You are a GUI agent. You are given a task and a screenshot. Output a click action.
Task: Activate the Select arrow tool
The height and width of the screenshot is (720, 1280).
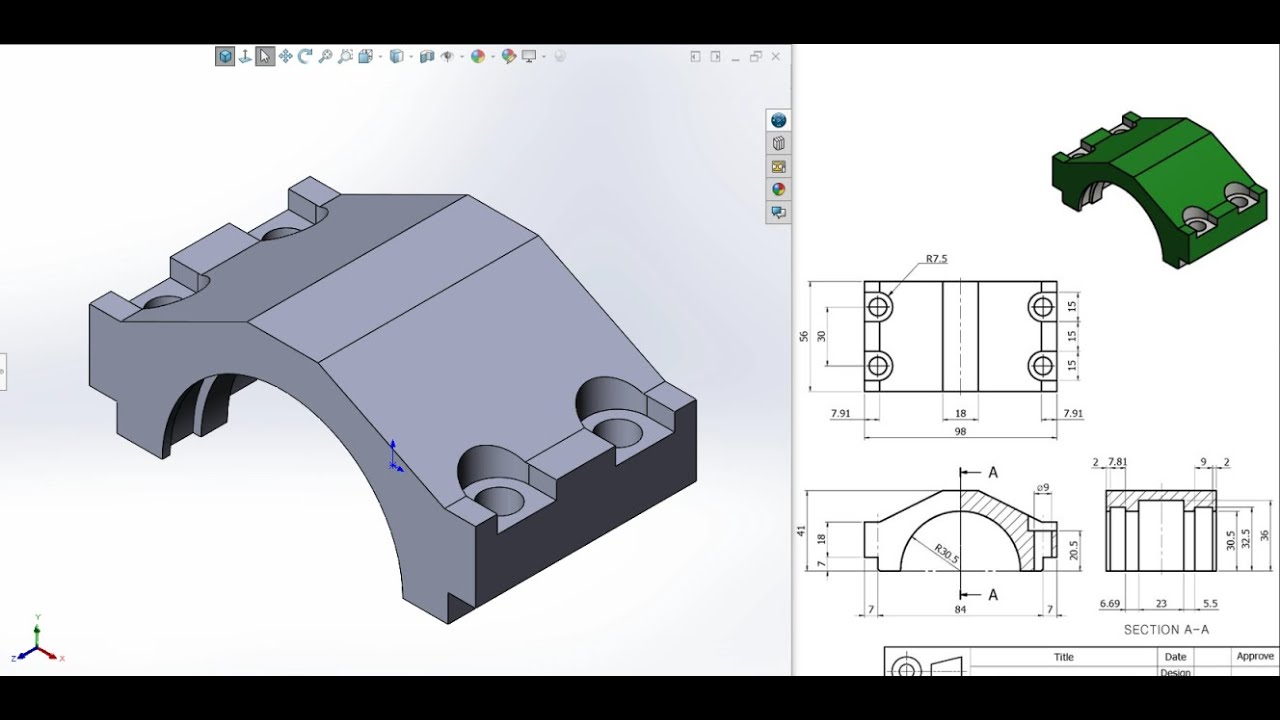click(x=265, y=56)
